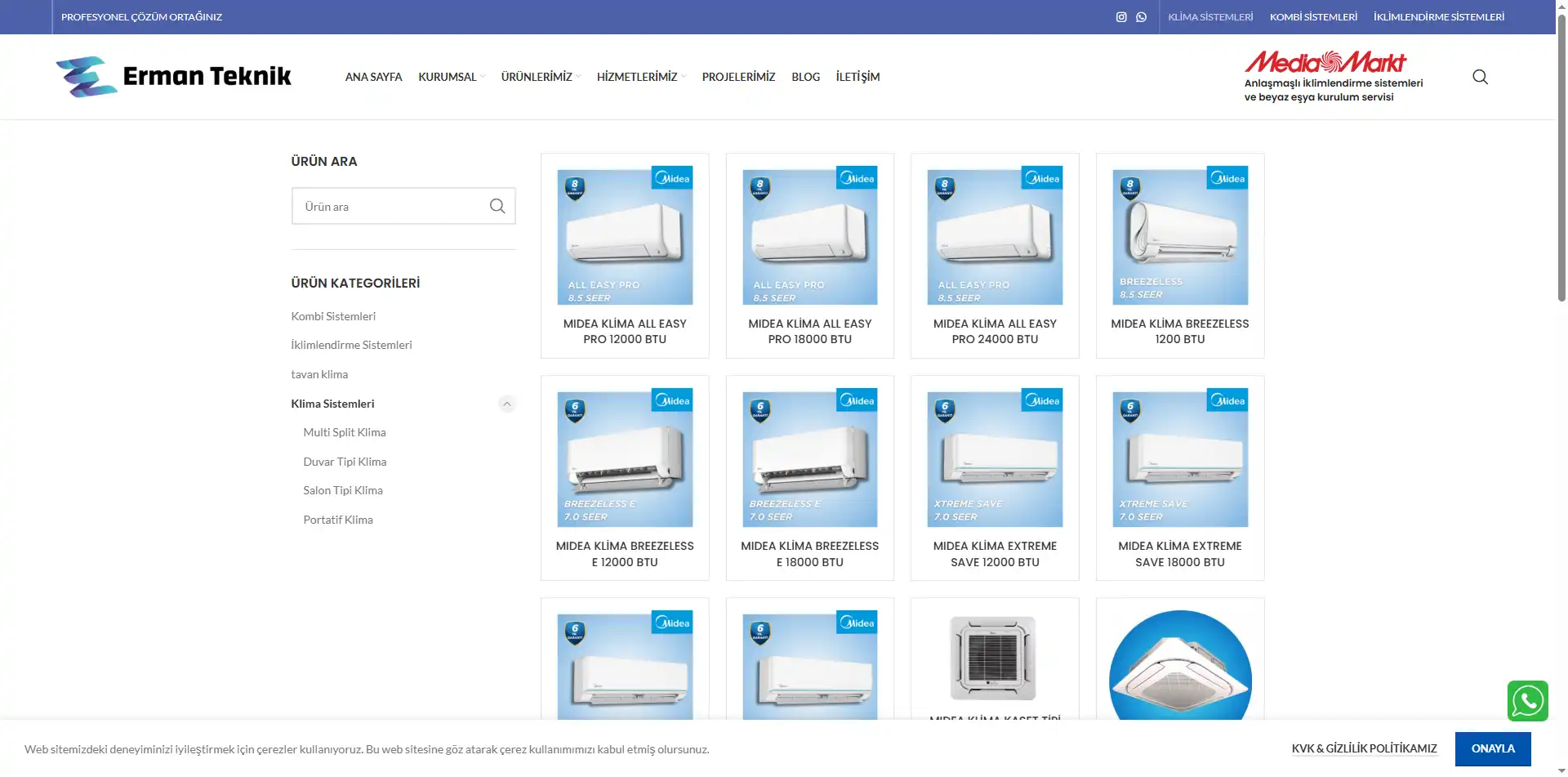Select İklimlendirme Sistemleri category
Screen dimensions: 1568x777
pos(351,345)
